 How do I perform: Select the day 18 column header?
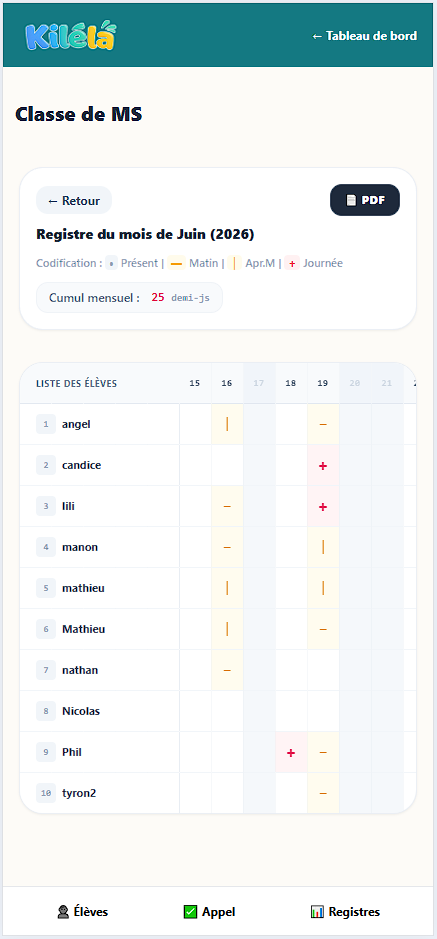click(x=291, y=383)
